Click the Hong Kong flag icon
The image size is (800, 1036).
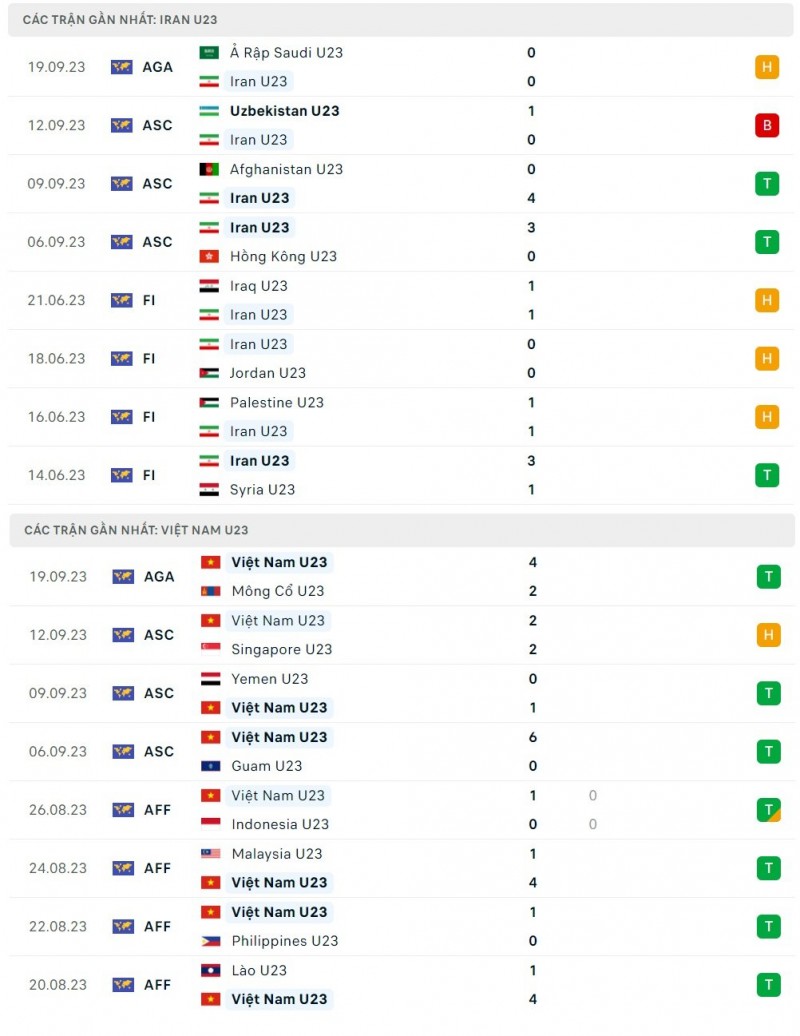pos(209,256)
